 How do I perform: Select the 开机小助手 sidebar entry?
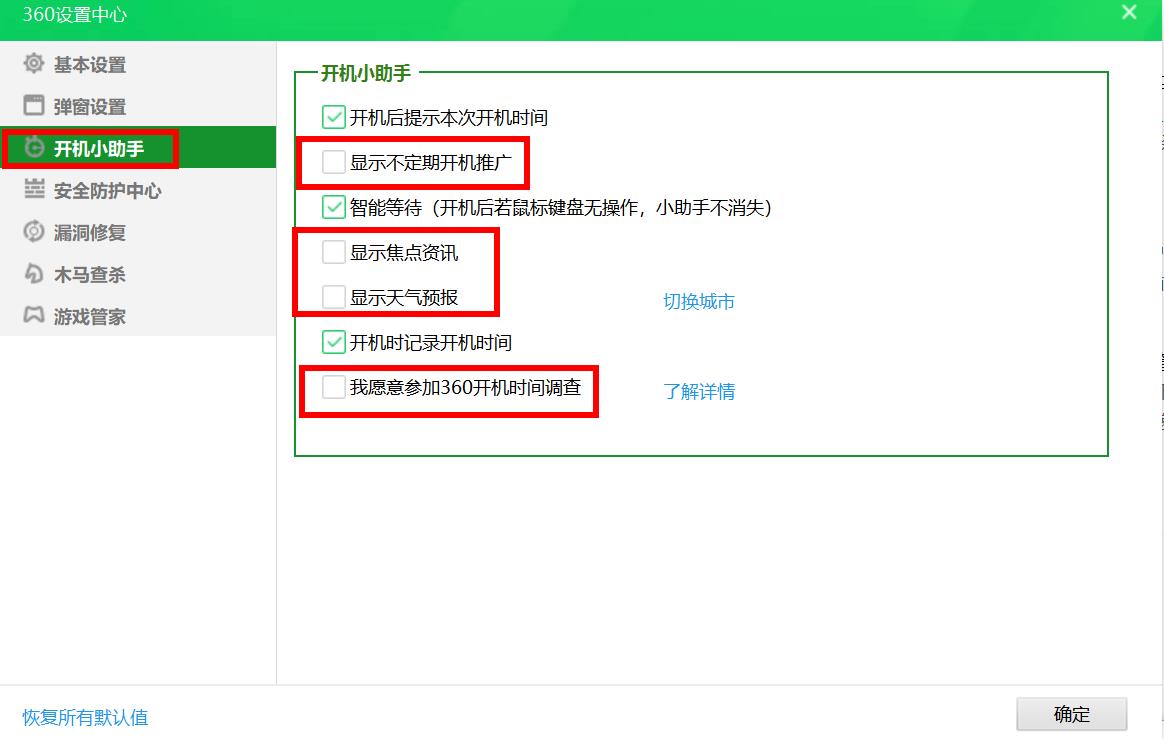(138, 148)
